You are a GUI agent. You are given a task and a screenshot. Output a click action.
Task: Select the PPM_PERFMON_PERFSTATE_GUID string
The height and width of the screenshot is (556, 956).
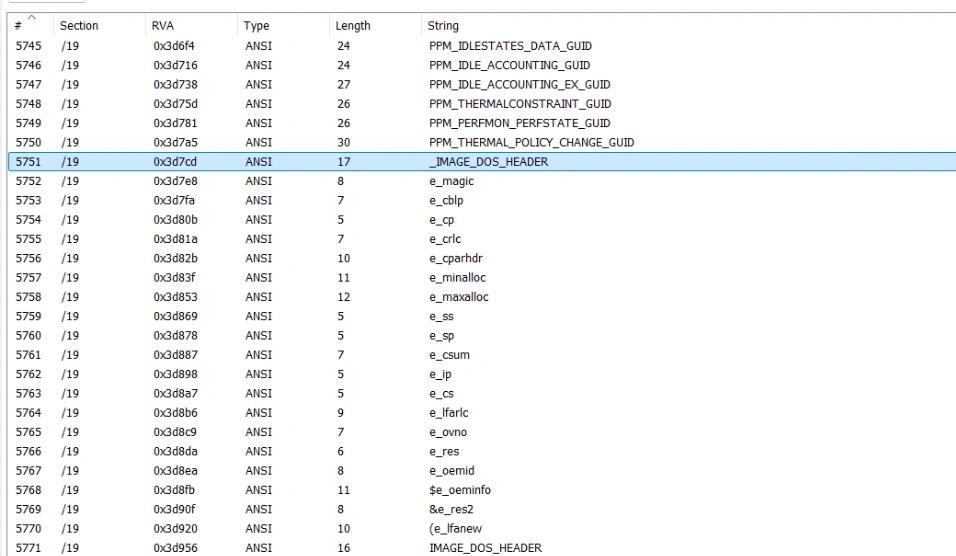pos(519,123)
